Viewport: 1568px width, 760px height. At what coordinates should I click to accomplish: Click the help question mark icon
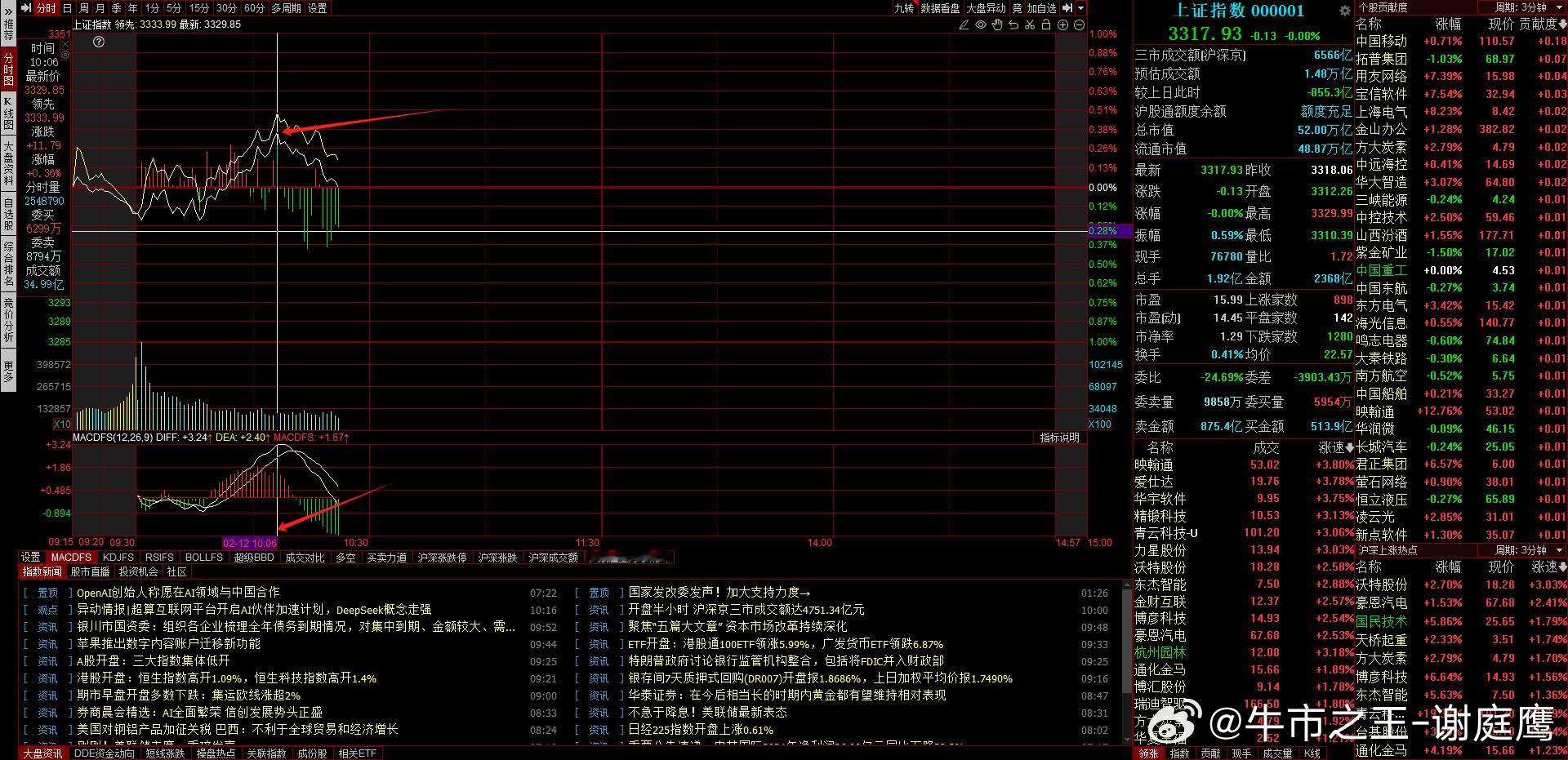tap(99, 42)
